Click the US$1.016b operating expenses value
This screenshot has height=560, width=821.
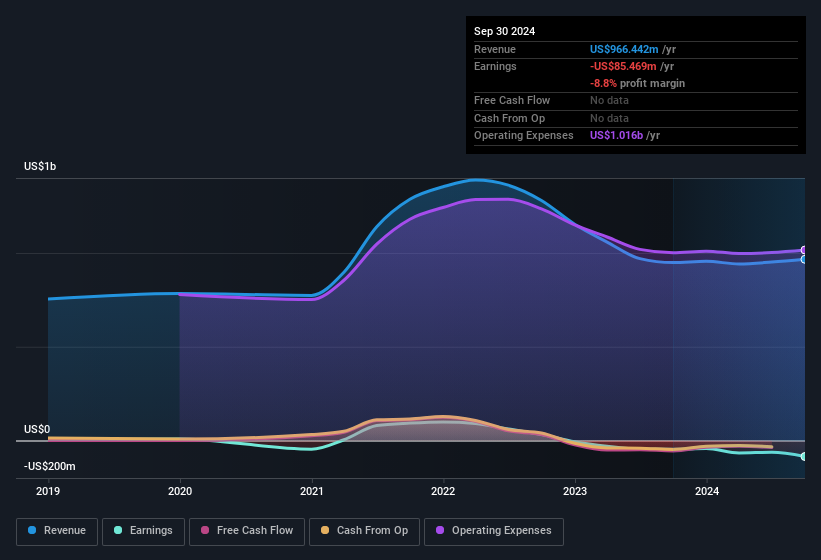click(x=616, y=136)
